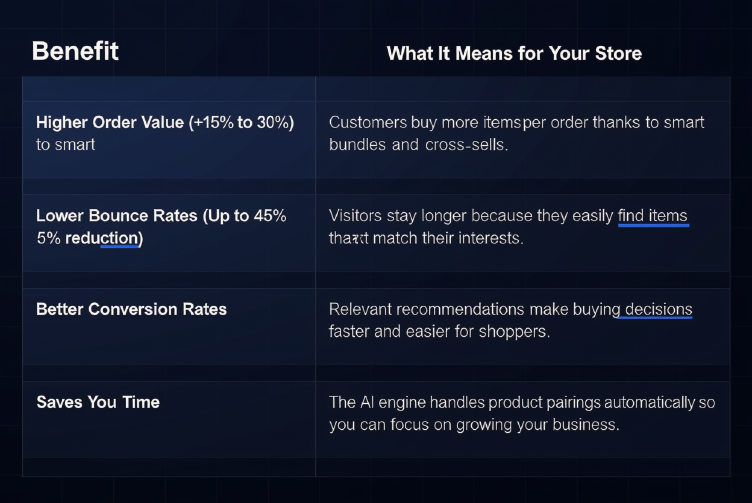Click 'faster and easier for shoppers.' line
The image size is (752, 503).
coord(439,331)
